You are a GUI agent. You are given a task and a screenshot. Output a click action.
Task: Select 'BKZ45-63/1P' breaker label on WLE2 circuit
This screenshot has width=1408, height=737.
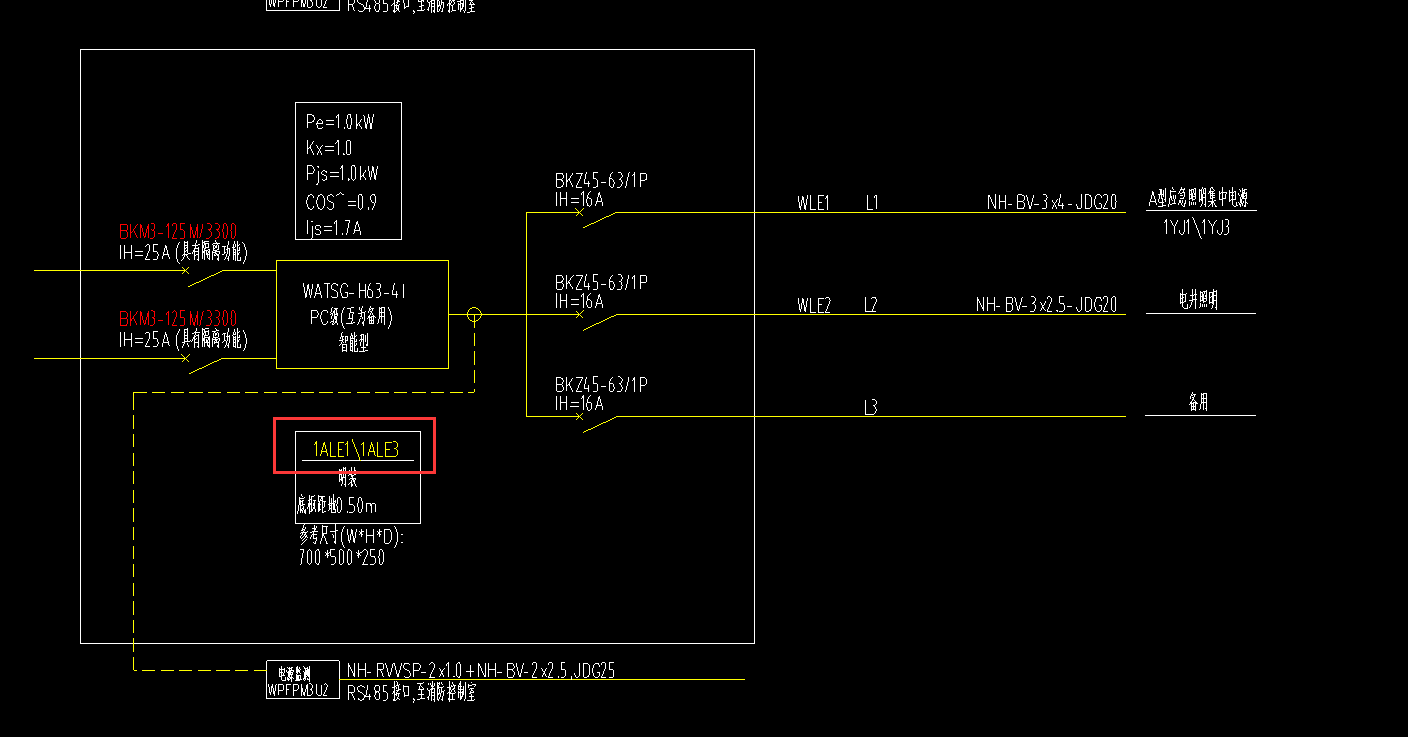(602, 284)
